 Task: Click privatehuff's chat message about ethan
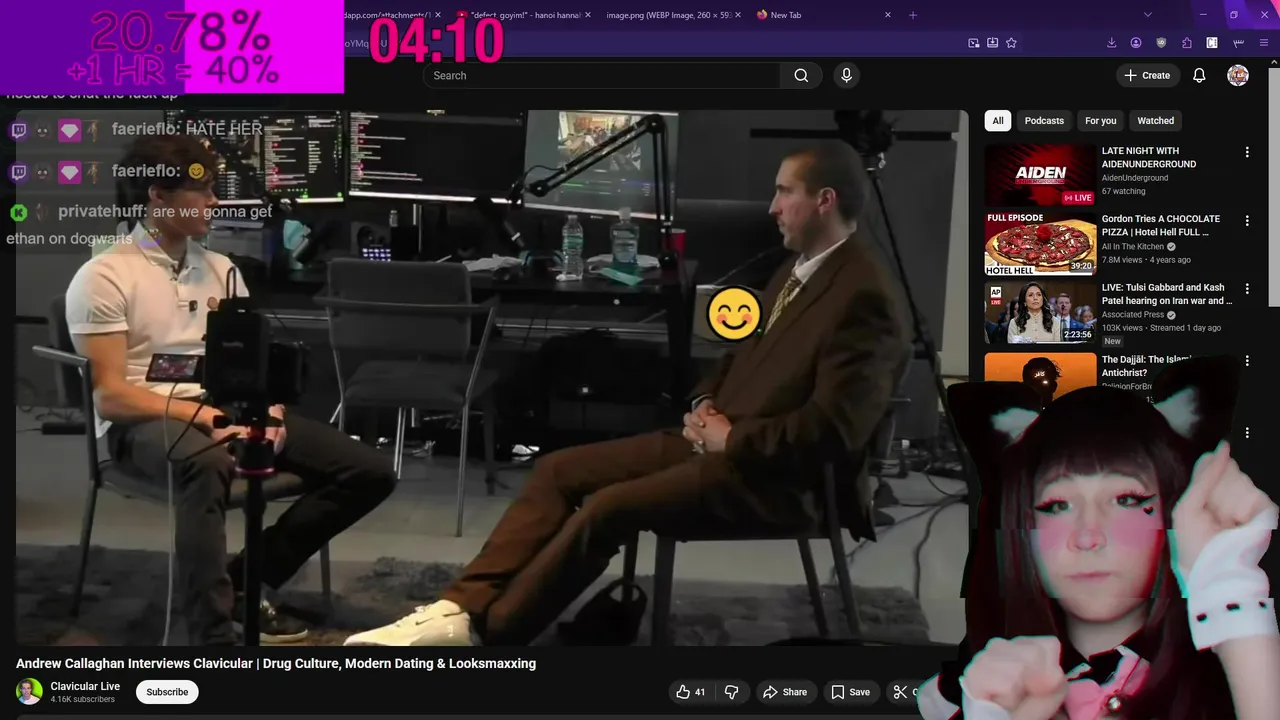pyautogui.click(x=140, y=225)
